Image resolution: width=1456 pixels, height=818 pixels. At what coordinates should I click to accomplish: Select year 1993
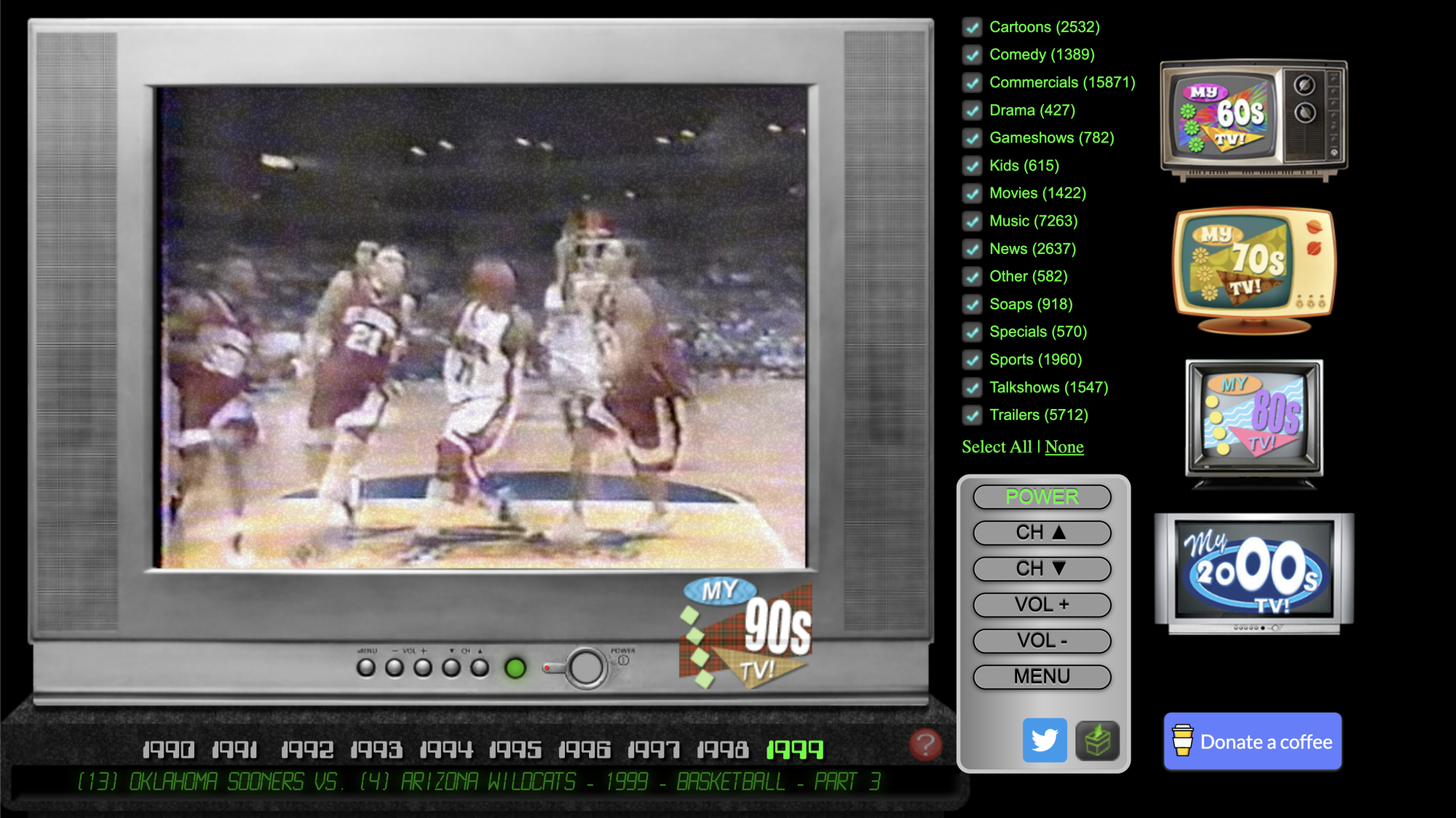pos(376,750)
